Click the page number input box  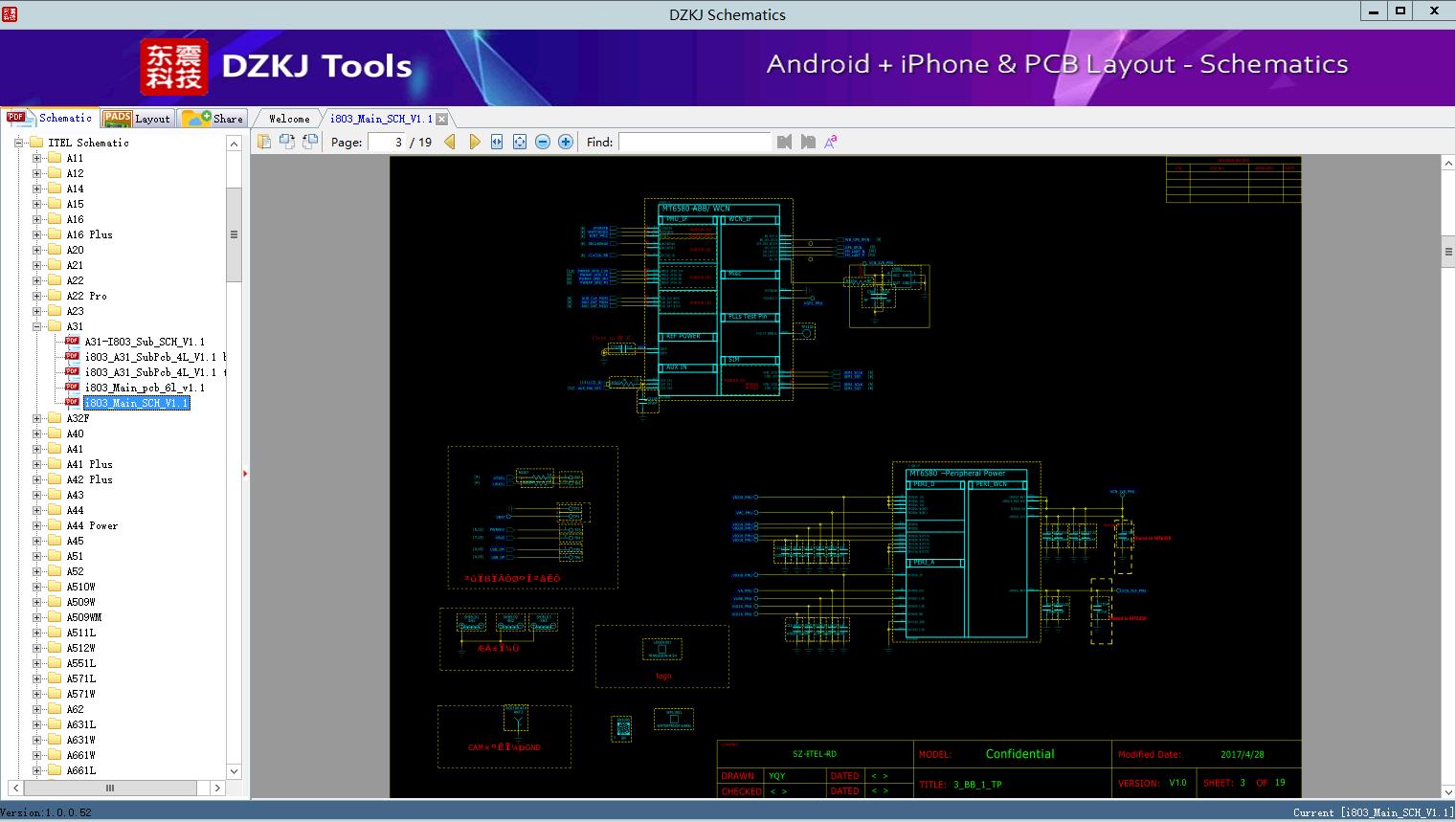(386, 142)
